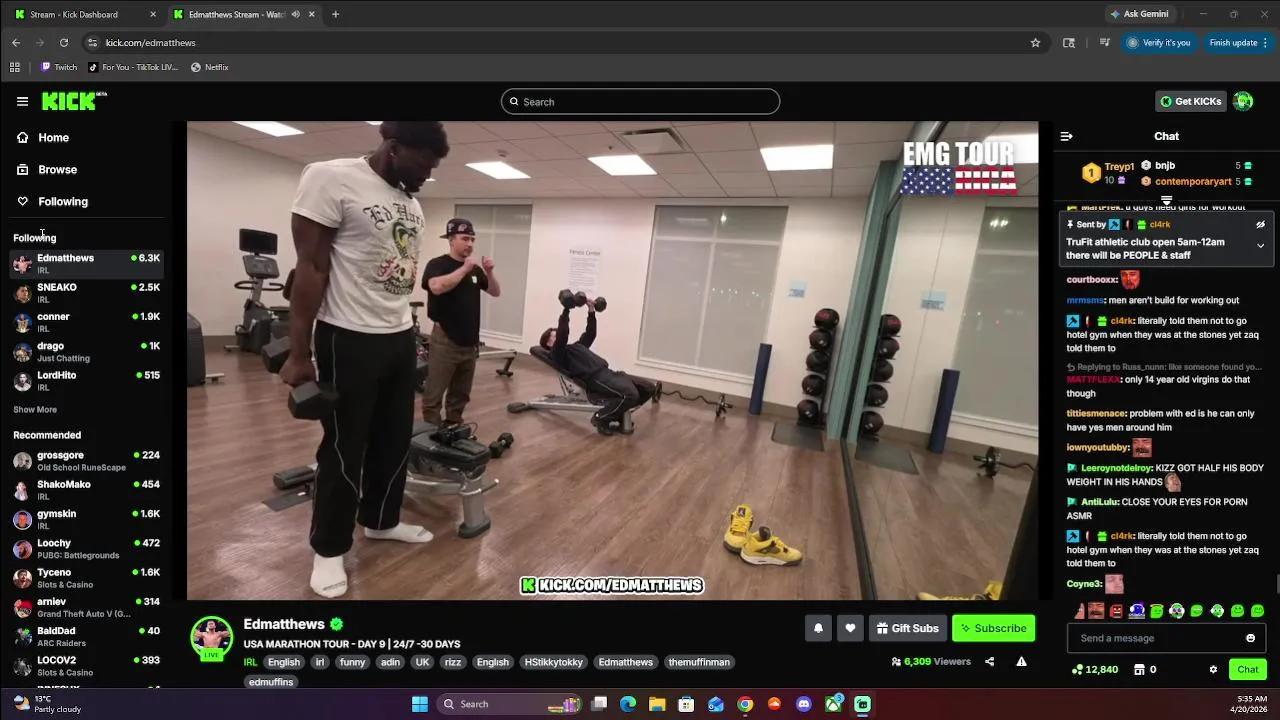Image resolution: width=1280 pixels, height=720 pixels.
Task: Click Ask Gemini button
Action: [1139, 14]
